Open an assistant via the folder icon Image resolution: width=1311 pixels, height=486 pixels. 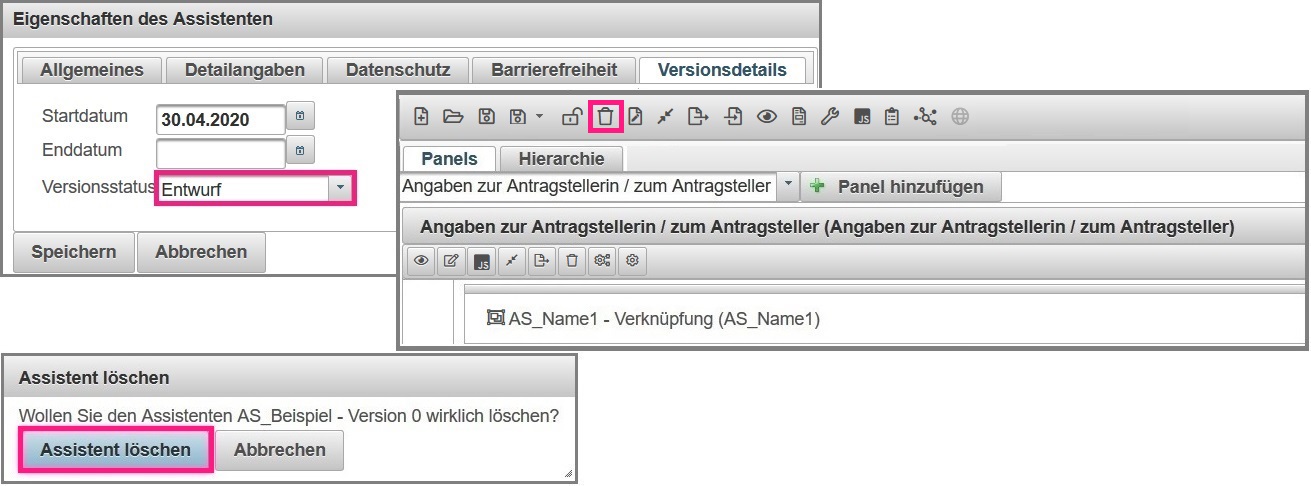[x=453, y=117]
